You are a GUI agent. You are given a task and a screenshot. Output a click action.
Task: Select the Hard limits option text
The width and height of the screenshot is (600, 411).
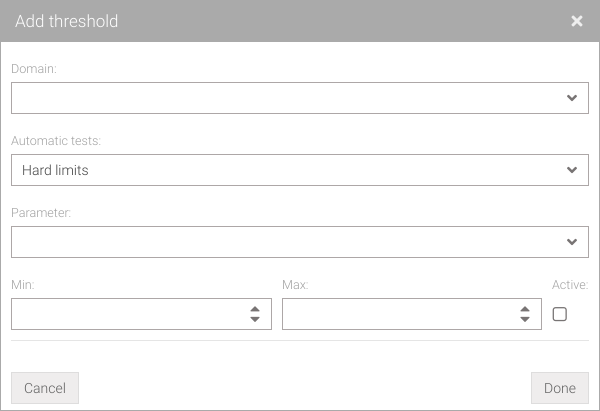(x=55, y=170)
